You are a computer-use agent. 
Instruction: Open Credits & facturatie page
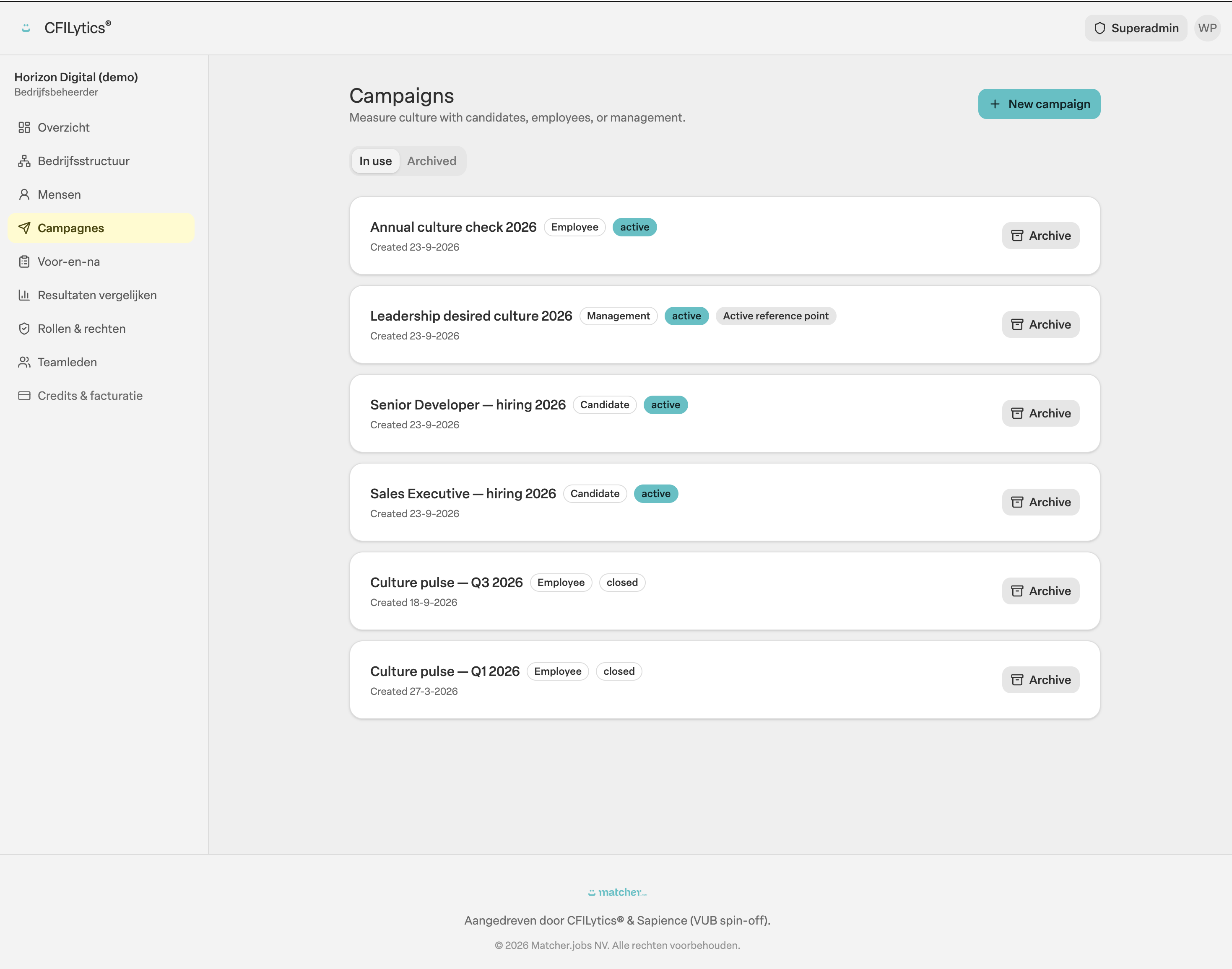pos(101,395)
